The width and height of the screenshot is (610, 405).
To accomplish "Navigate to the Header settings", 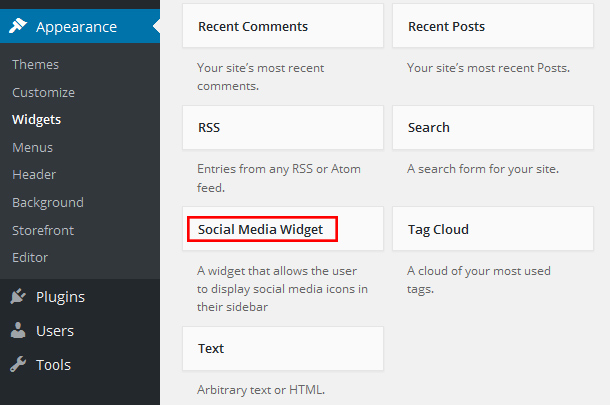I will (x=34, y=175).
